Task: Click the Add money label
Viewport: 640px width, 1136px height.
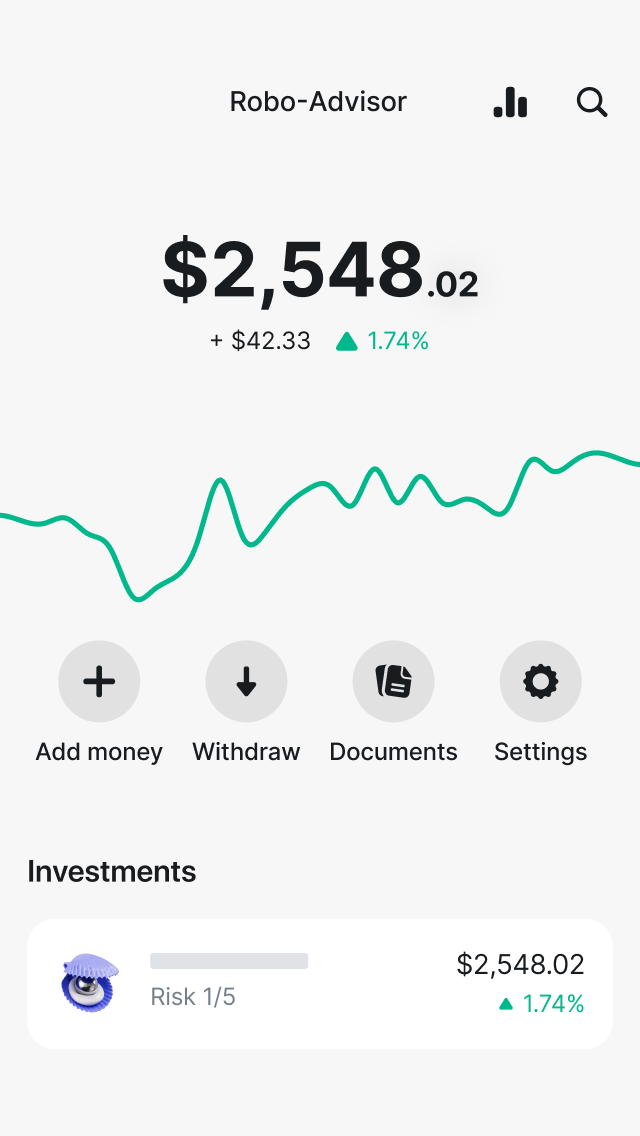Action: pyautogui.click(x=98, y=751)
